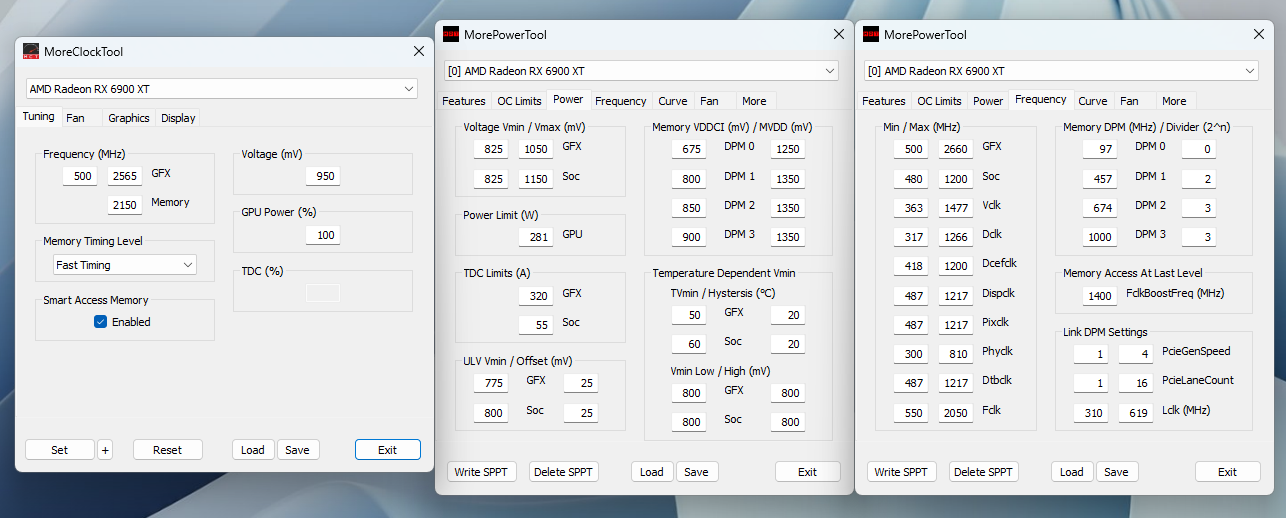Click MVDD DPM 0 field showing 1250
This screenshot has height=518, width=1286.
788,149
